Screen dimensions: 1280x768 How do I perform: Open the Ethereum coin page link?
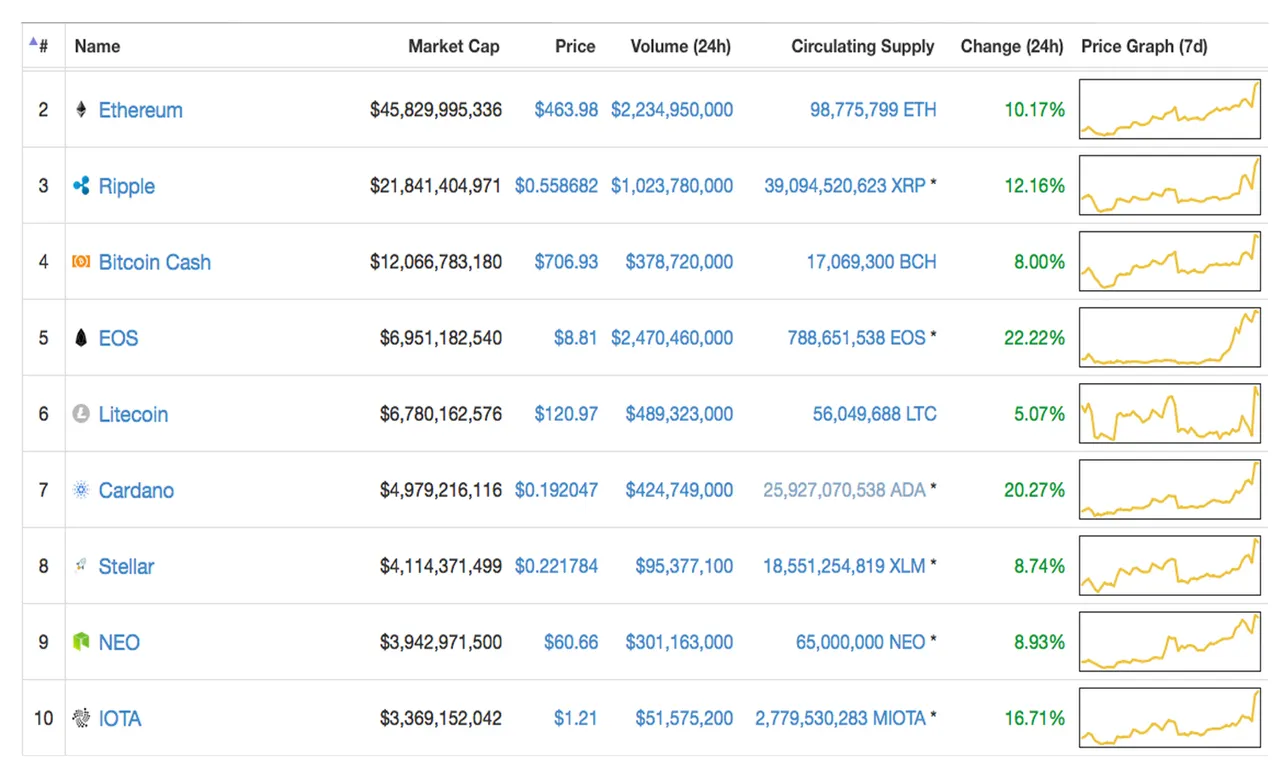tap(141, 110)
